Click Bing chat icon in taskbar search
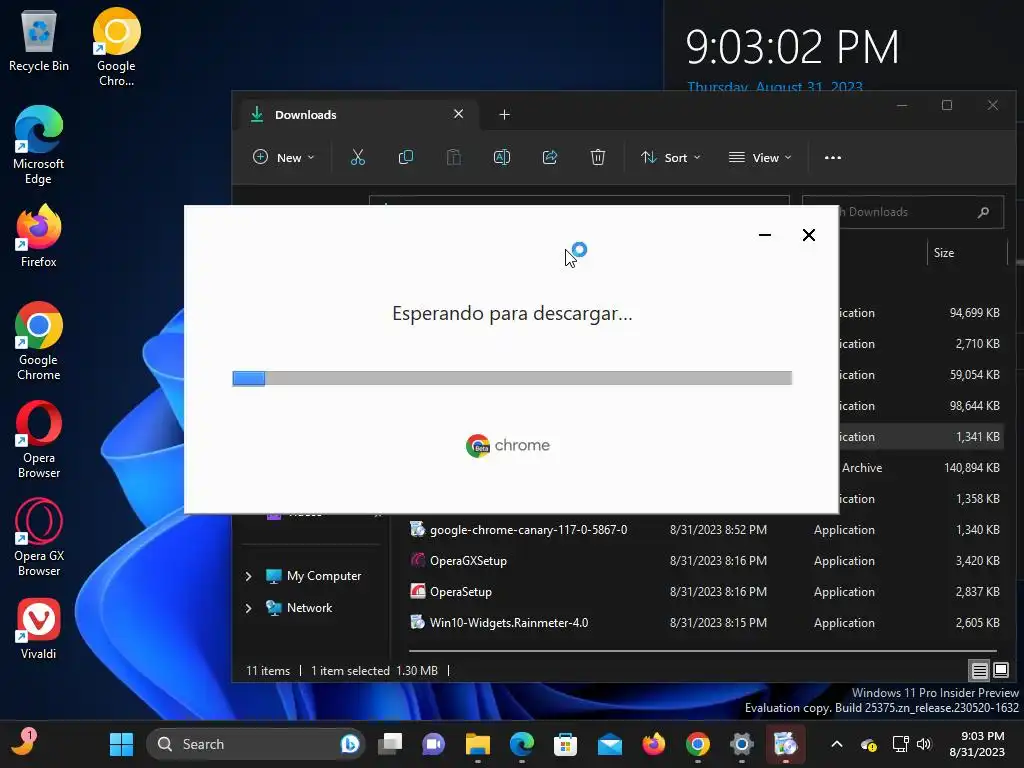 point(349,744)
